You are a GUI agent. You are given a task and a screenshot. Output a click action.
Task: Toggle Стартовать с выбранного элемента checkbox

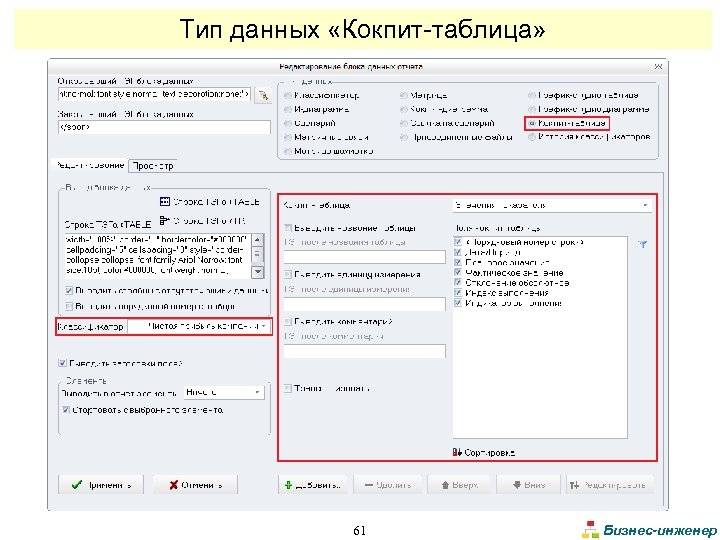(66, 410)
